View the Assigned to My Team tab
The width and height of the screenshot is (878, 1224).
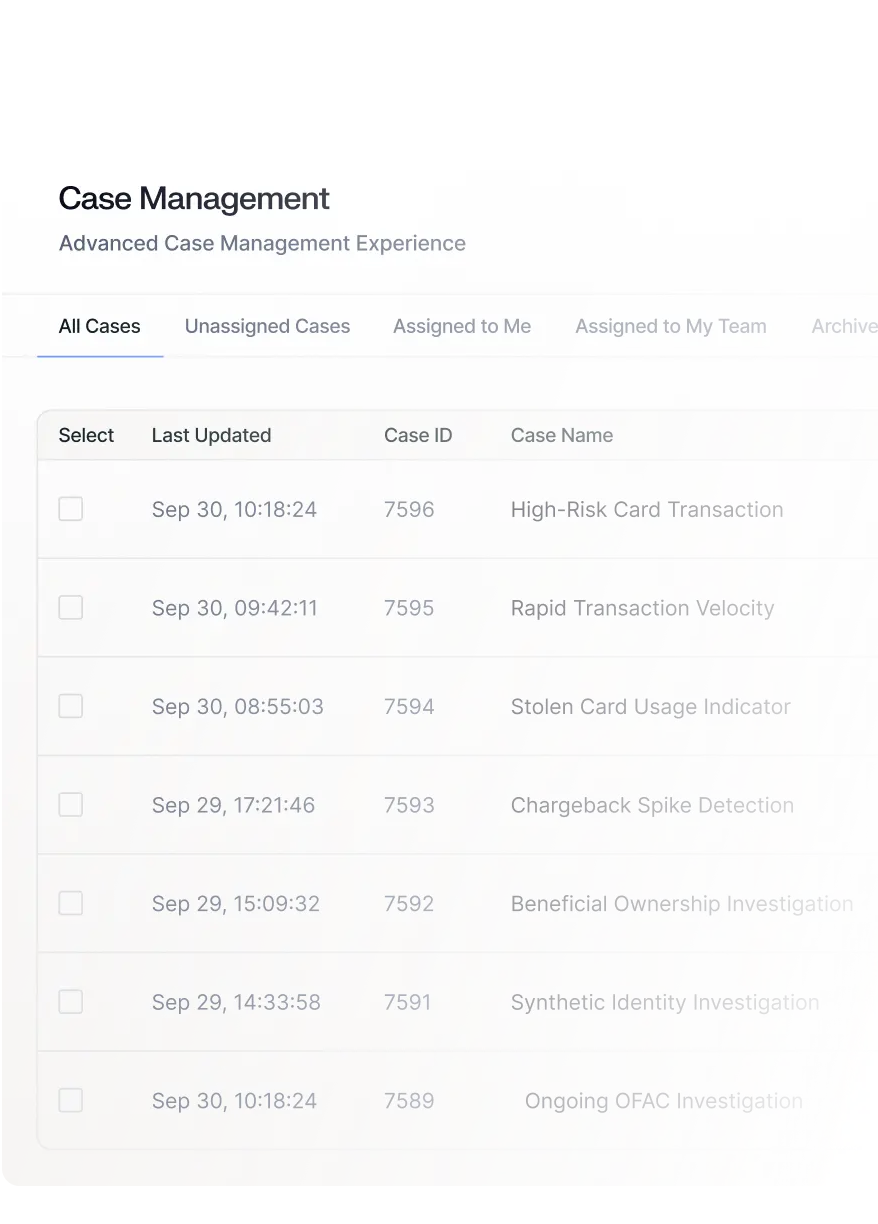point(670,326)
